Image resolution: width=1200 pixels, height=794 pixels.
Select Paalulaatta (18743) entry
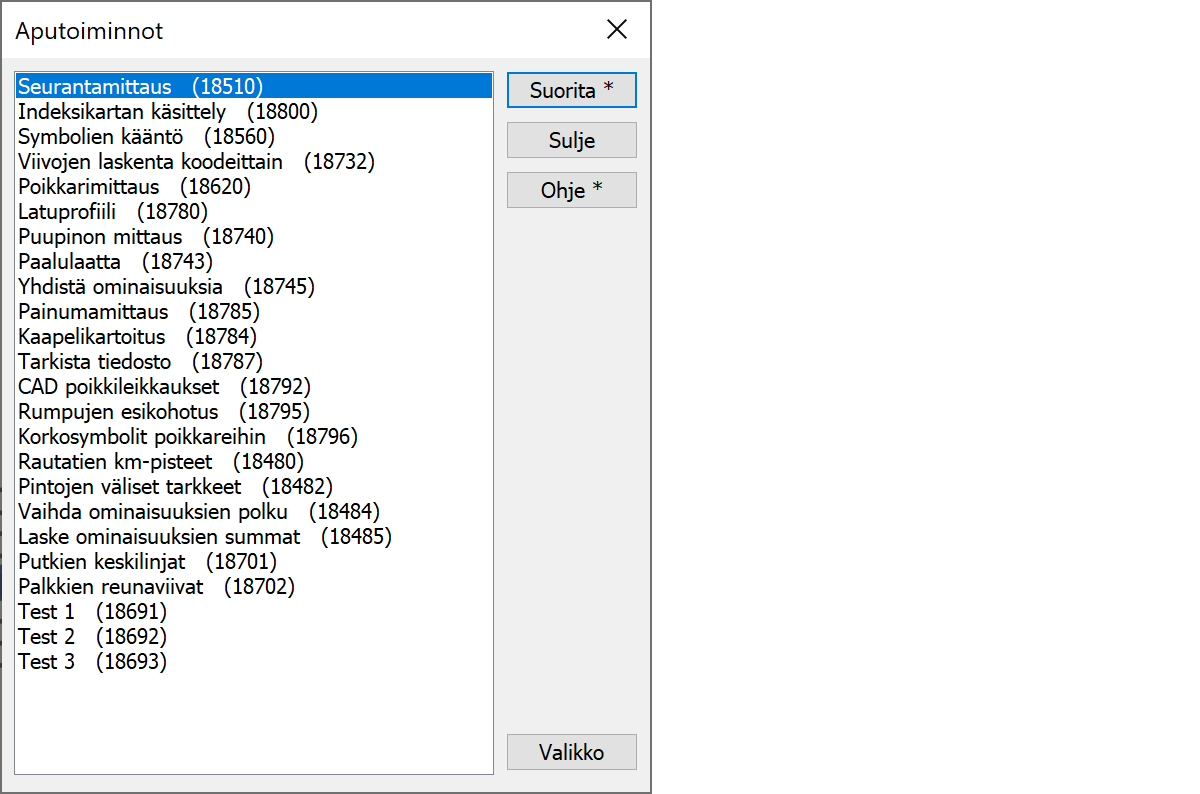[115, 262]
